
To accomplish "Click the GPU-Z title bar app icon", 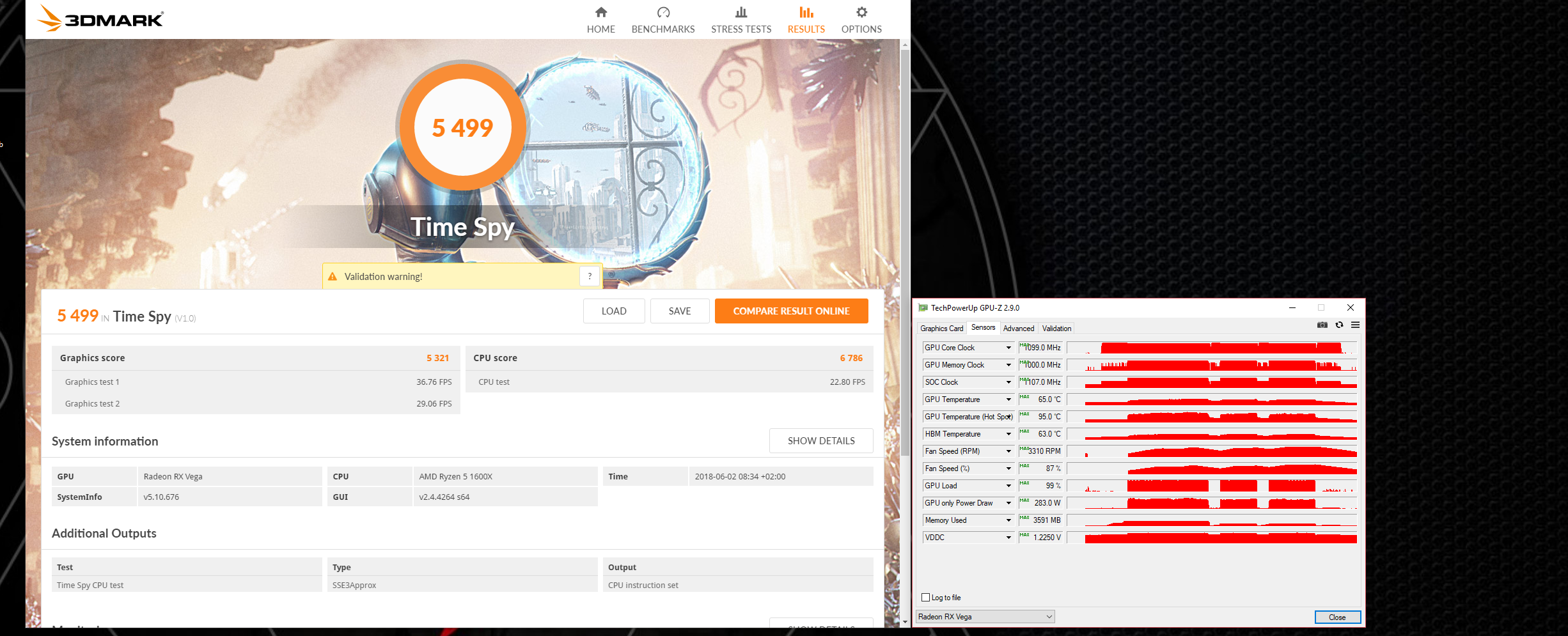I will click(x=923, y=308).
